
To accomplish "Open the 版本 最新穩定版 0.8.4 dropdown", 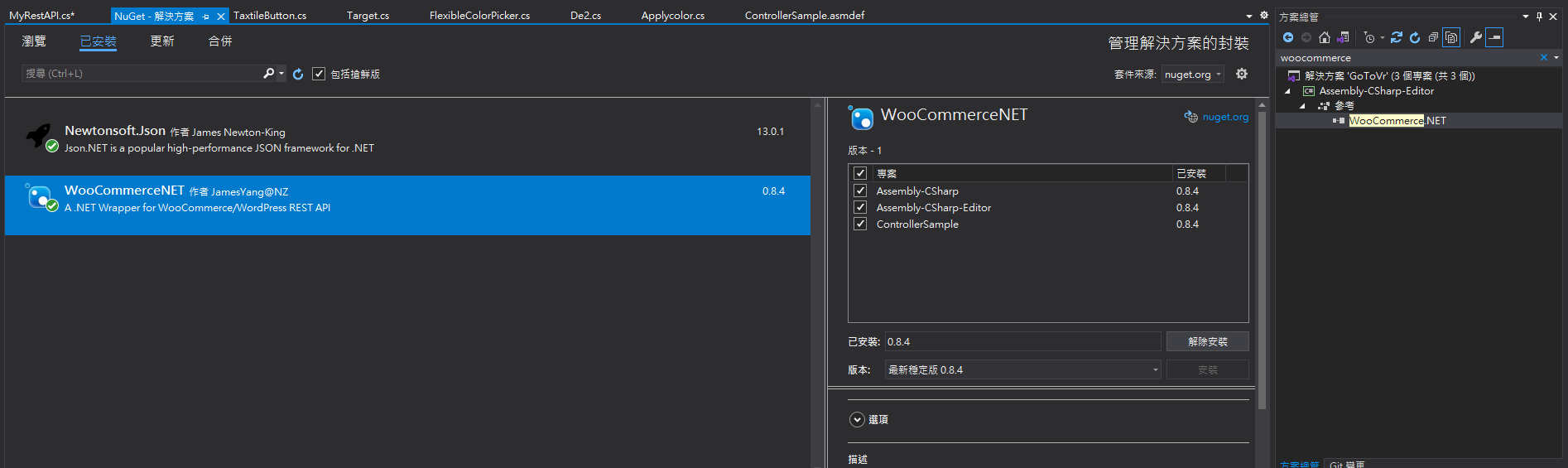I will pyautogui.click(x=1022, y=369).
